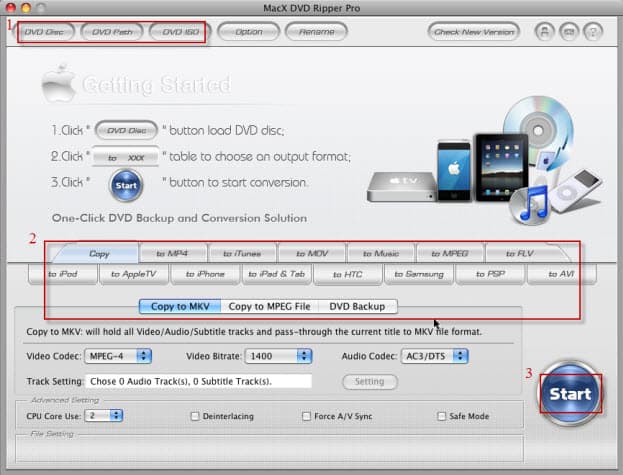Select the Copy to MPEG File segment
Screen dimensions: 623x475
tap(269, 306)
